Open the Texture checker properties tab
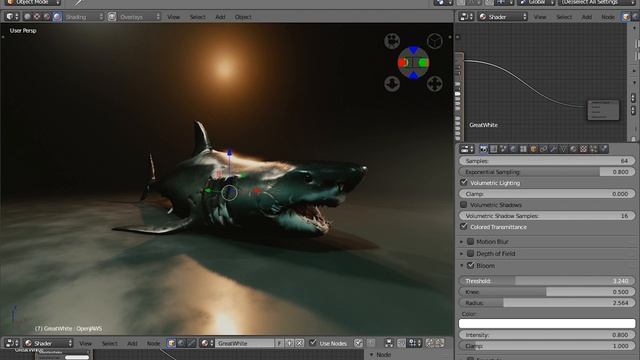 click(583, 149)
